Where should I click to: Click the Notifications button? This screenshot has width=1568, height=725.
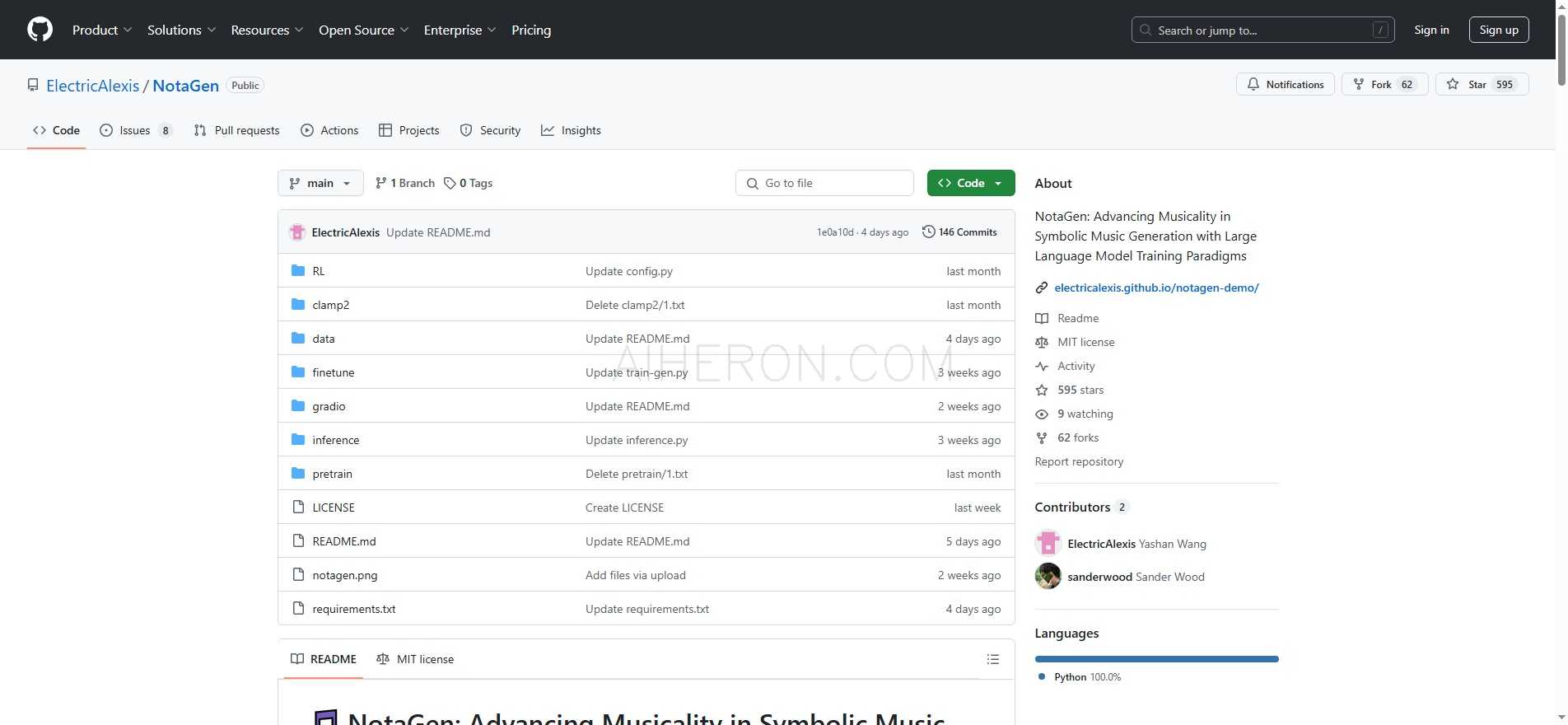tap(1286, 84)
